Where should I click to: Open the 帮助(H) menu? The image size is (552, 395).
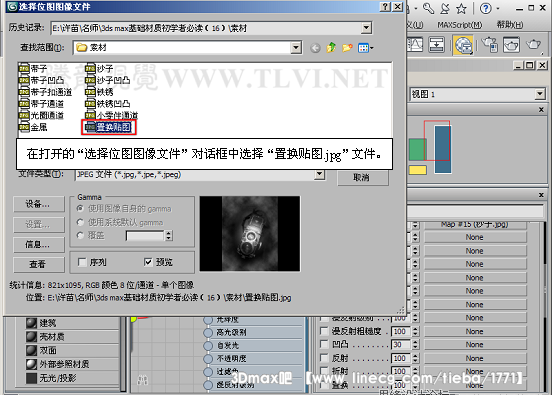pos(509,25)
